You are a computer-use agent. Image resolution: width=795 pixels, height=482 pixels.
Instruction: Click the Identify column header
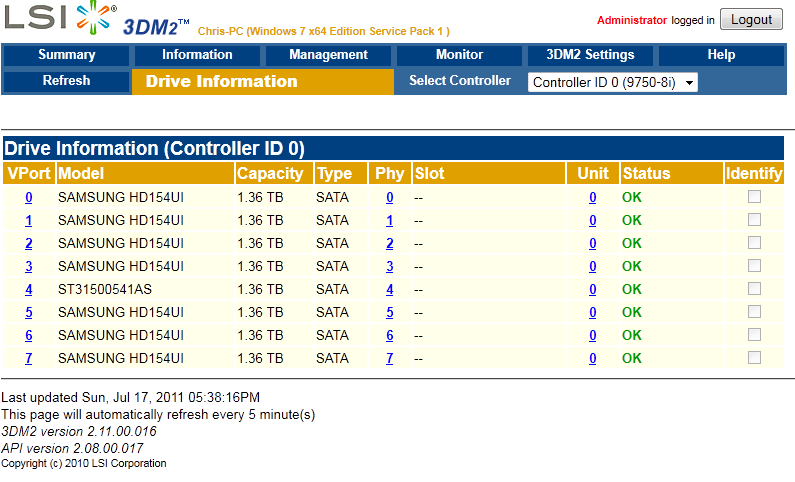click(x=754, y=173)
